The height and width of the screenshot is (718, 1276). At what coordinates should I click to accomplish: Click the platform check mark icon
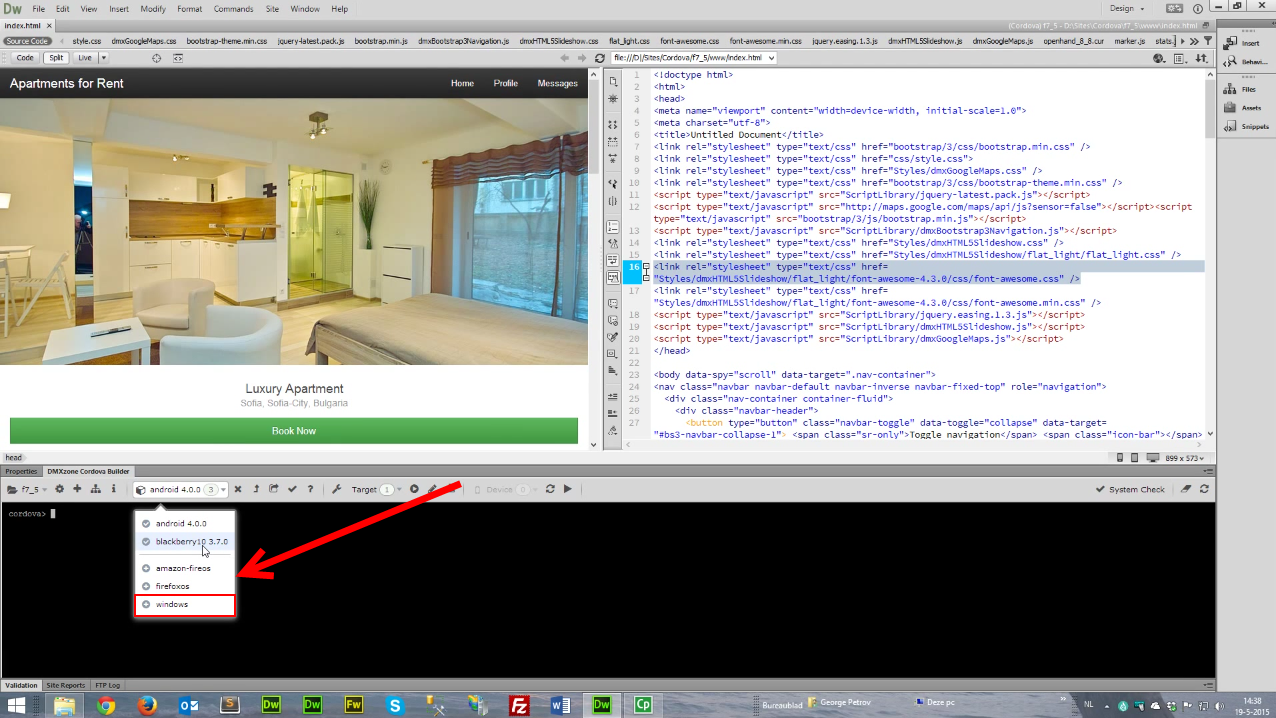click(x=292, y=489)
